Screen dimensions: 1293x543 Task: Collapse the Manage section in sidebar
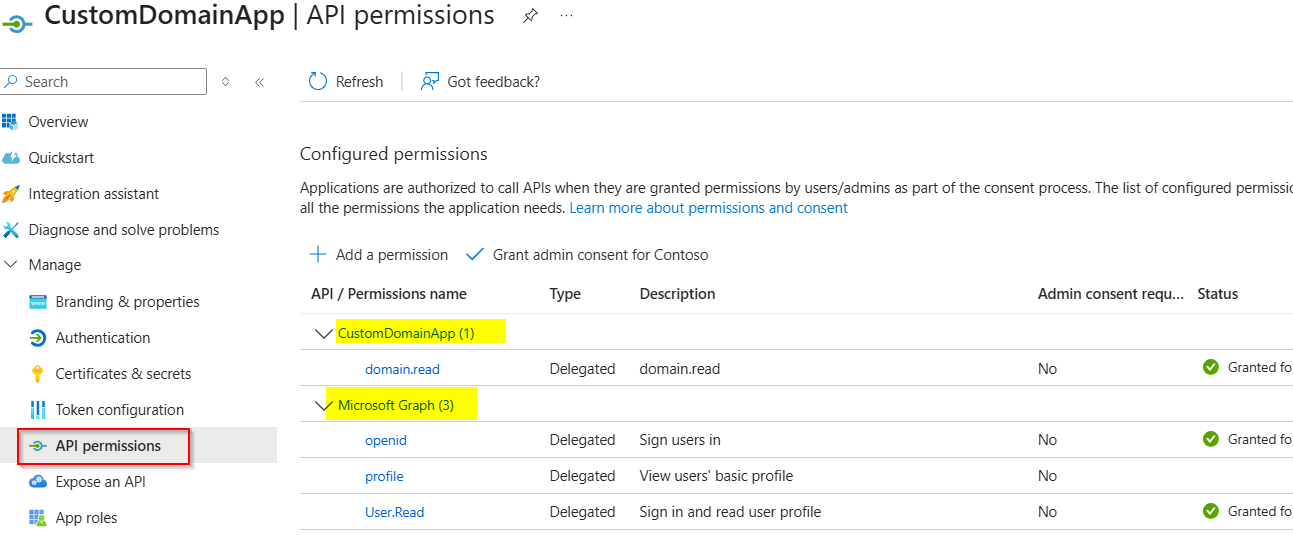11,265
